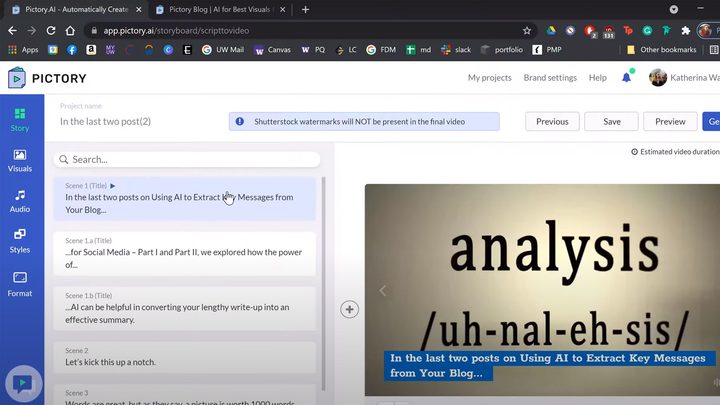Click the Preview button

coord(670,121)
